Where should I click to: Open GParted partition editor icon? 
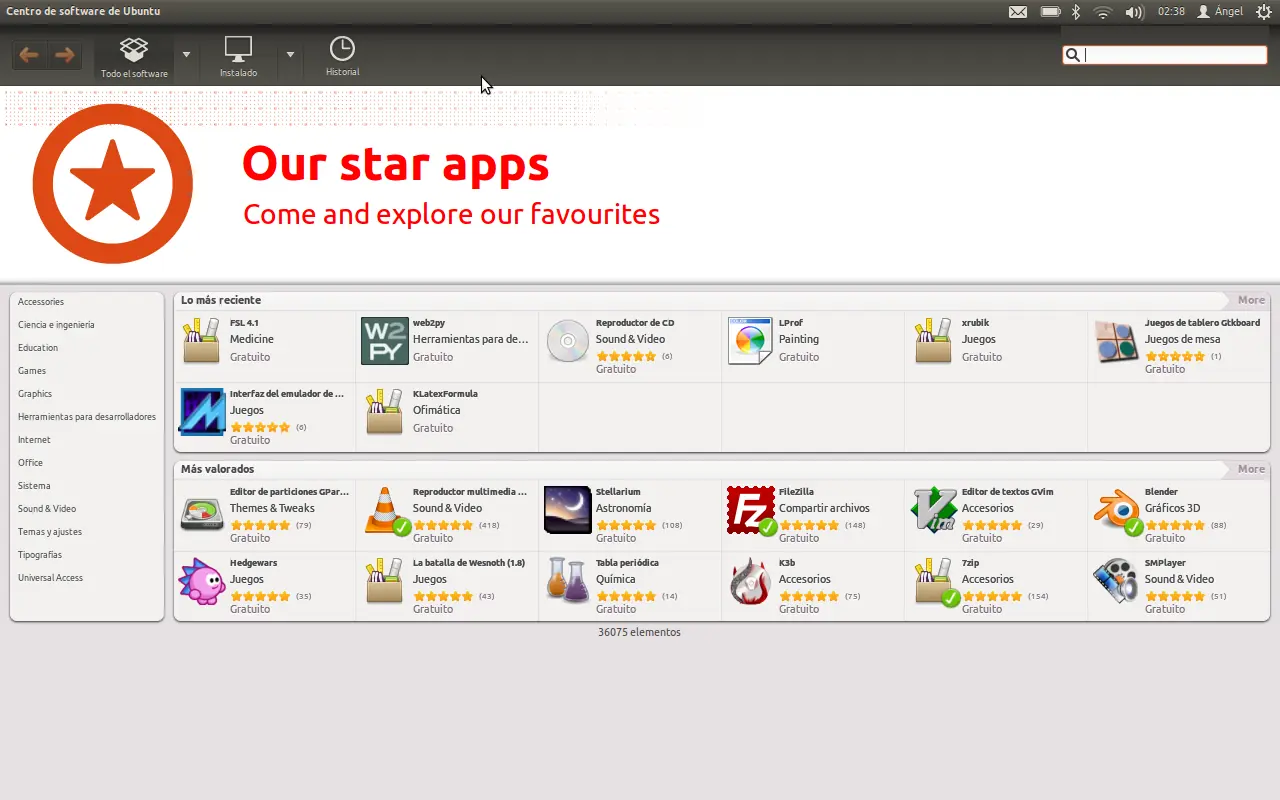(x=201, y=512)
